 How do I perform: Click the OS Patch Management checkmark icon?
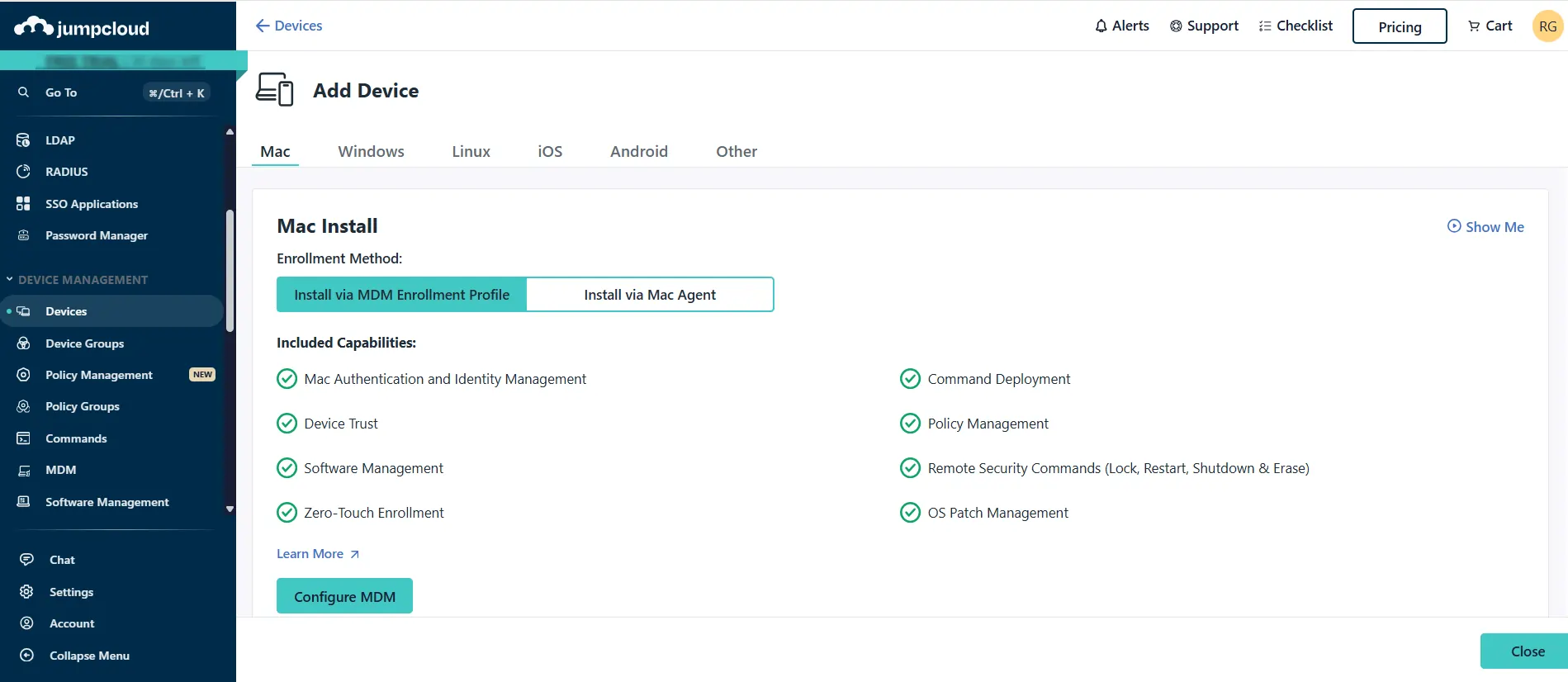910,513
